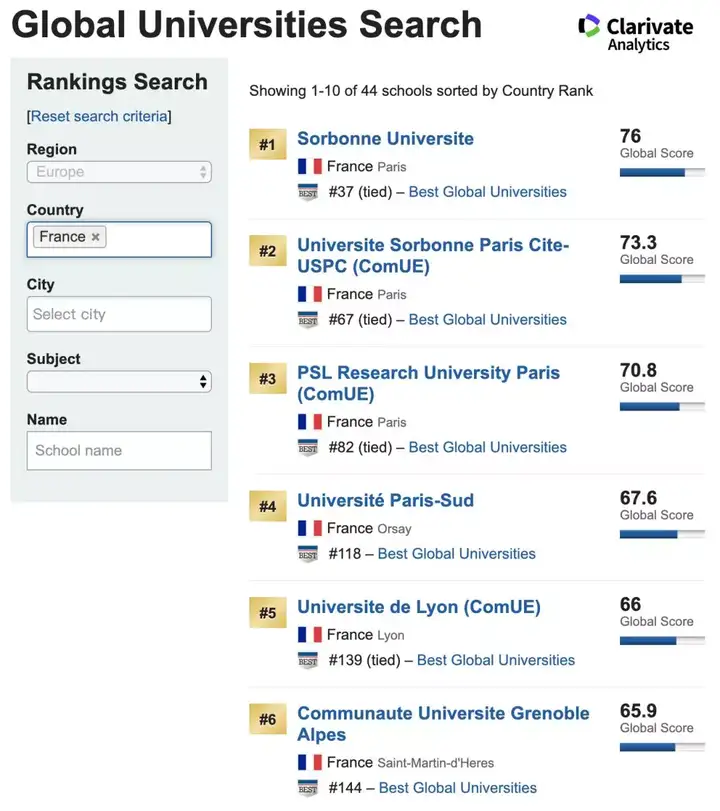The image size is (720, 811).
Task: Click the #6 gold rank badge
Action: tap(267, 720)
